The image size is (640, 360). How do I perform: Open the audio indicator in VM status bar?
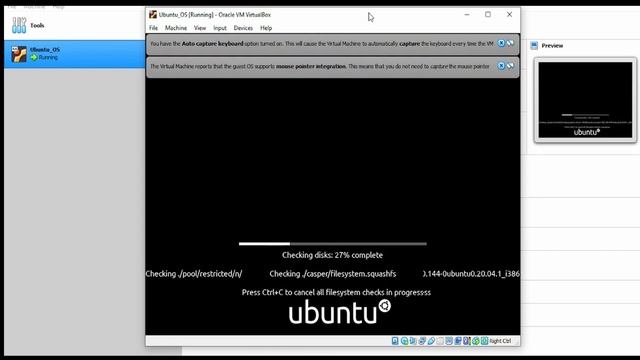point(413,341)
